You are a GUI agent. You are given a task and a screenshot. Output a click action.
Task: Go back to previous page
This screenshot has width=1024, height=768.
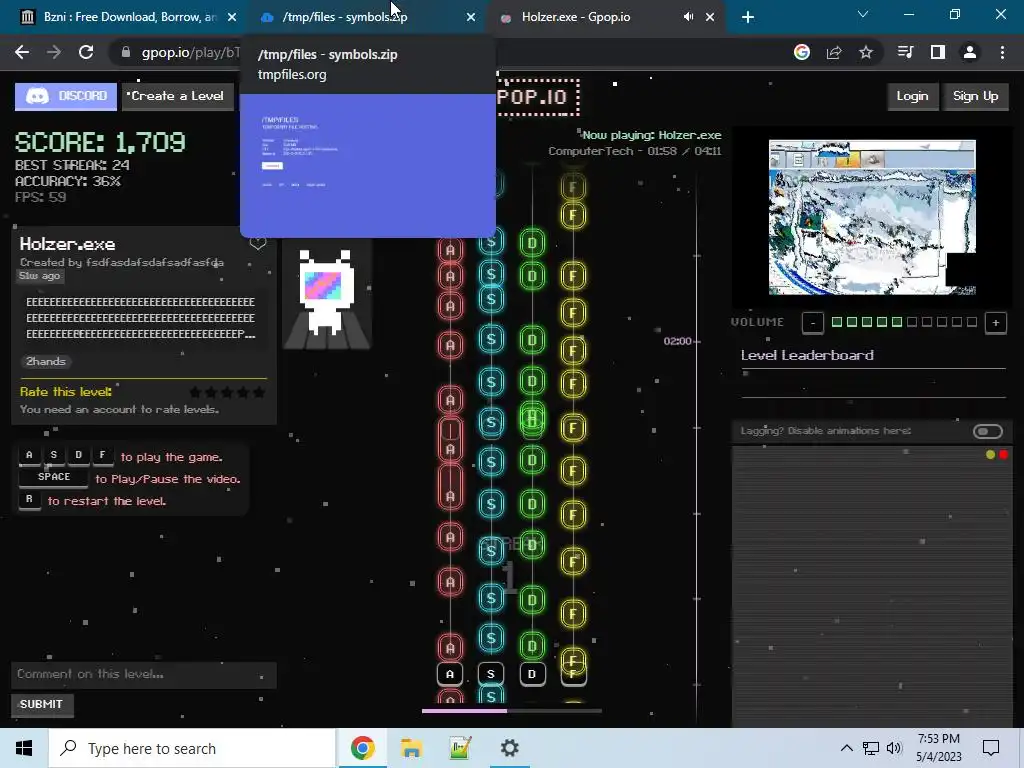click(x=22, y=52)
